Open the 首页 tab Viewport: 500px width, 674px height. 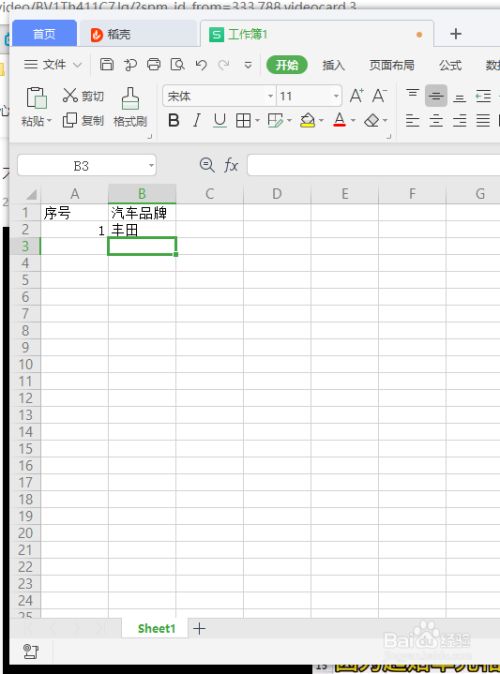[44, 34]
